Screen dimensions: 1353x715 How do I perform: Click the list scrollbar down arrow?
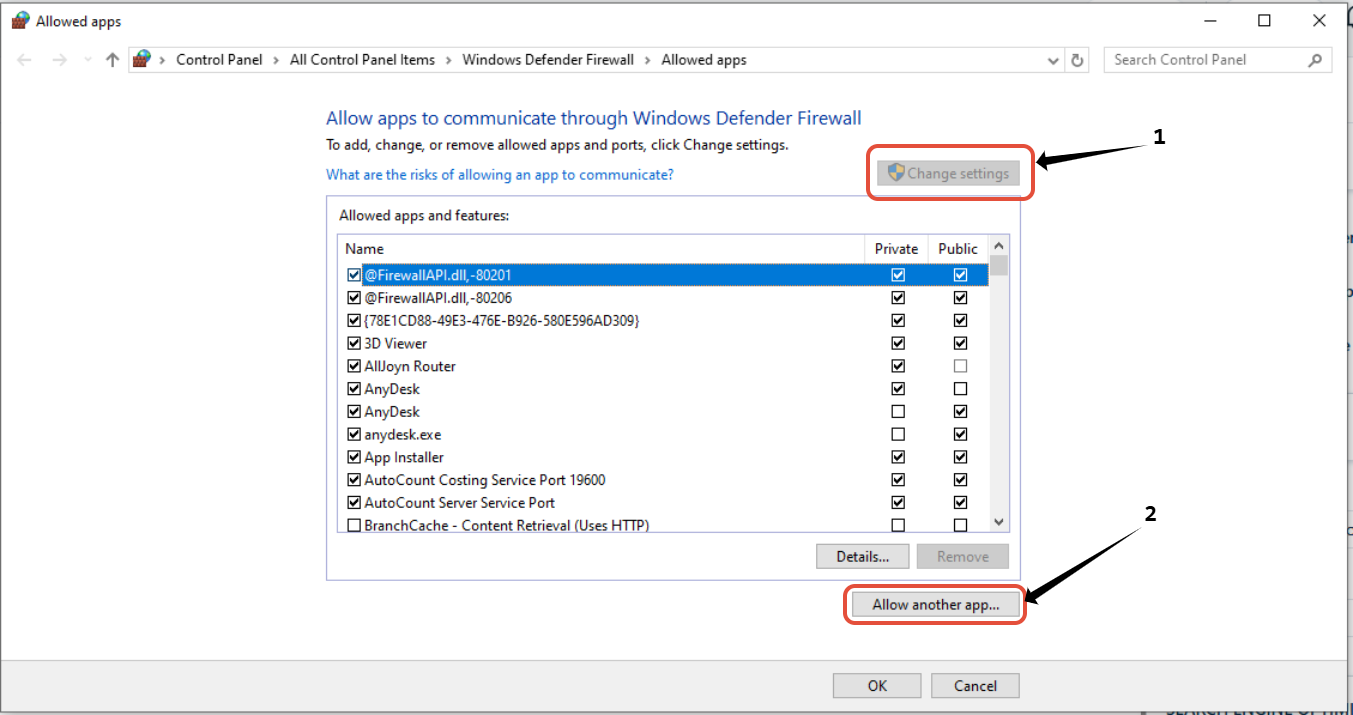click(x=998, y=522)
